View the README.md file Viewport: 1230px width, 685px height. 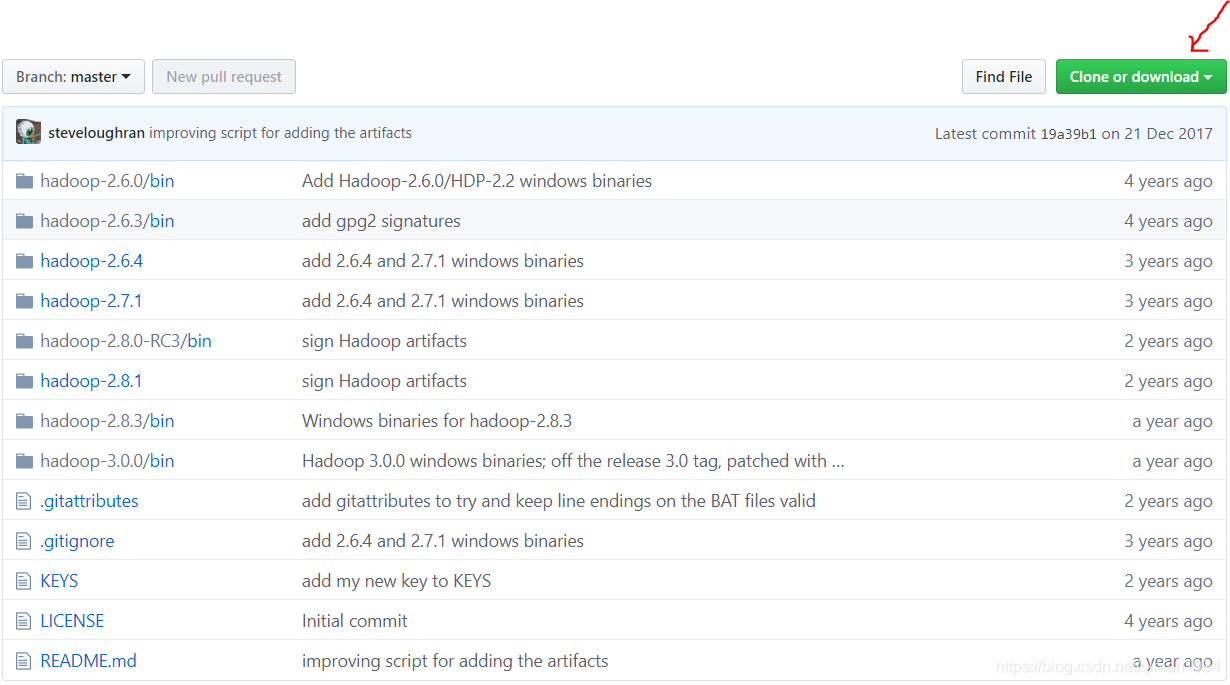point(88,661)
